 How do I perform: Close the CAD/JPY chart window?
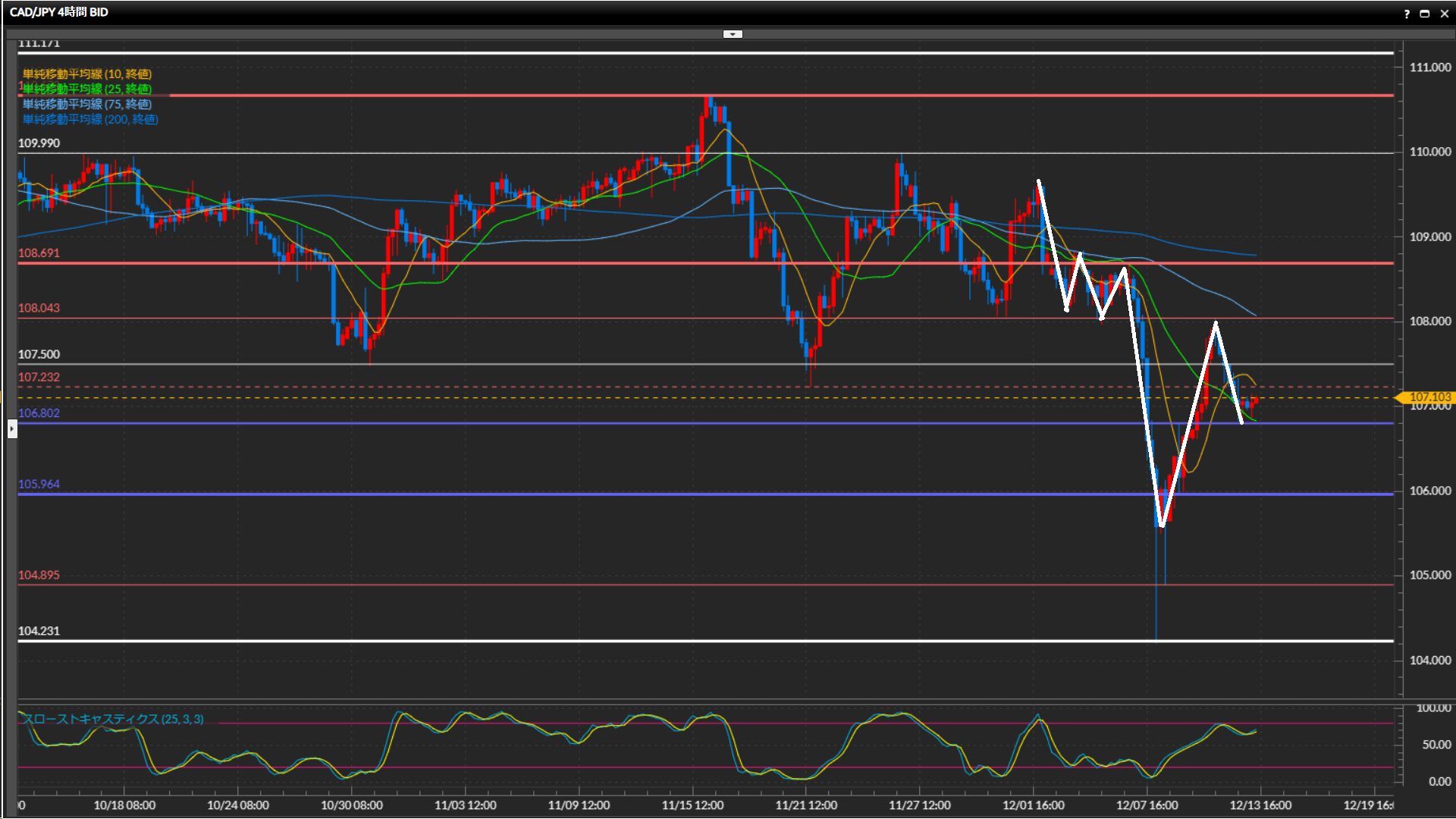[1444, 14]
